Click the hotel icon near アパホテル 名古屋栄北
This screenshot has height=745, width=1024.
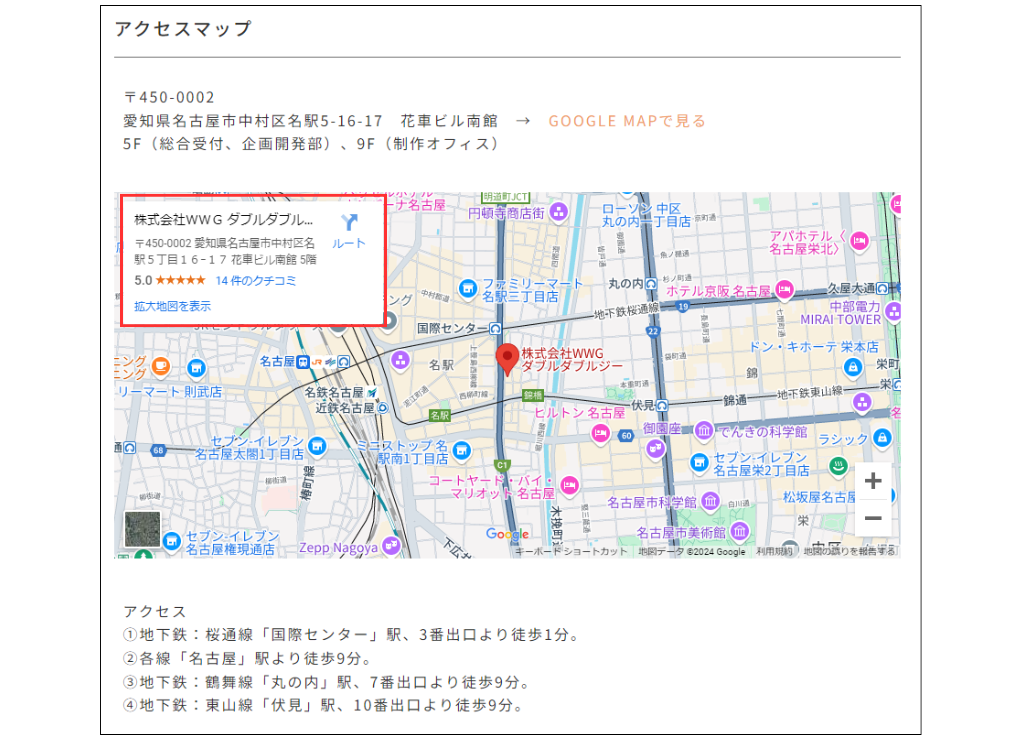click(x=857, y=241)
